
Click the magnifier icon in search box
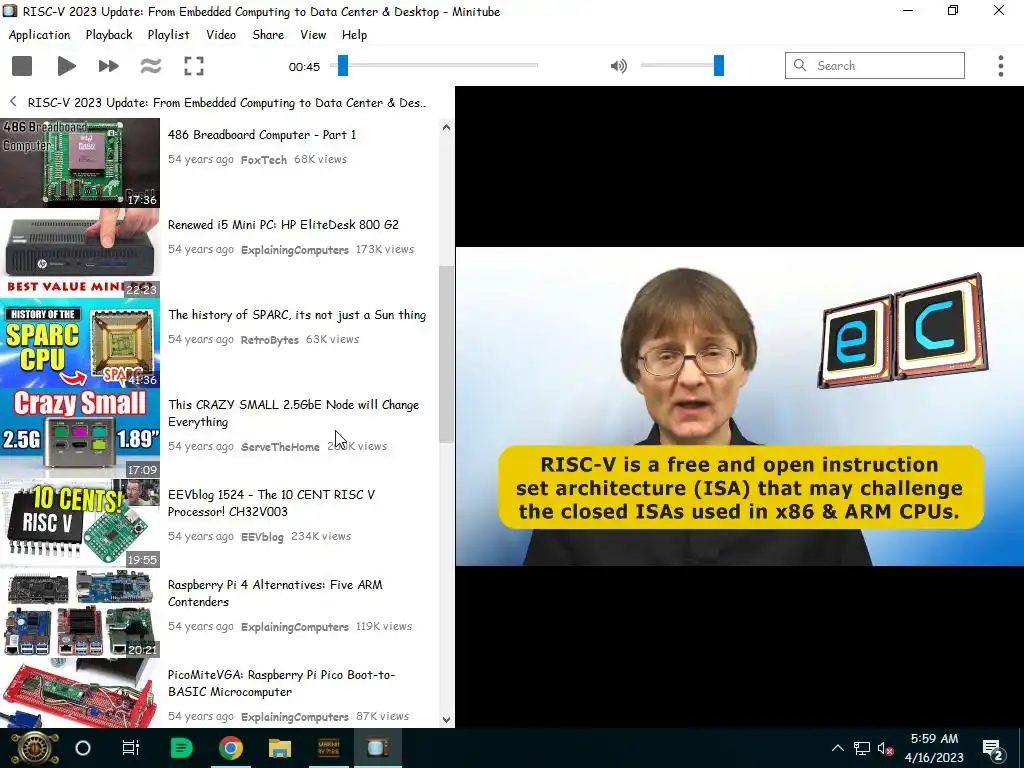(x=799, y=65)
